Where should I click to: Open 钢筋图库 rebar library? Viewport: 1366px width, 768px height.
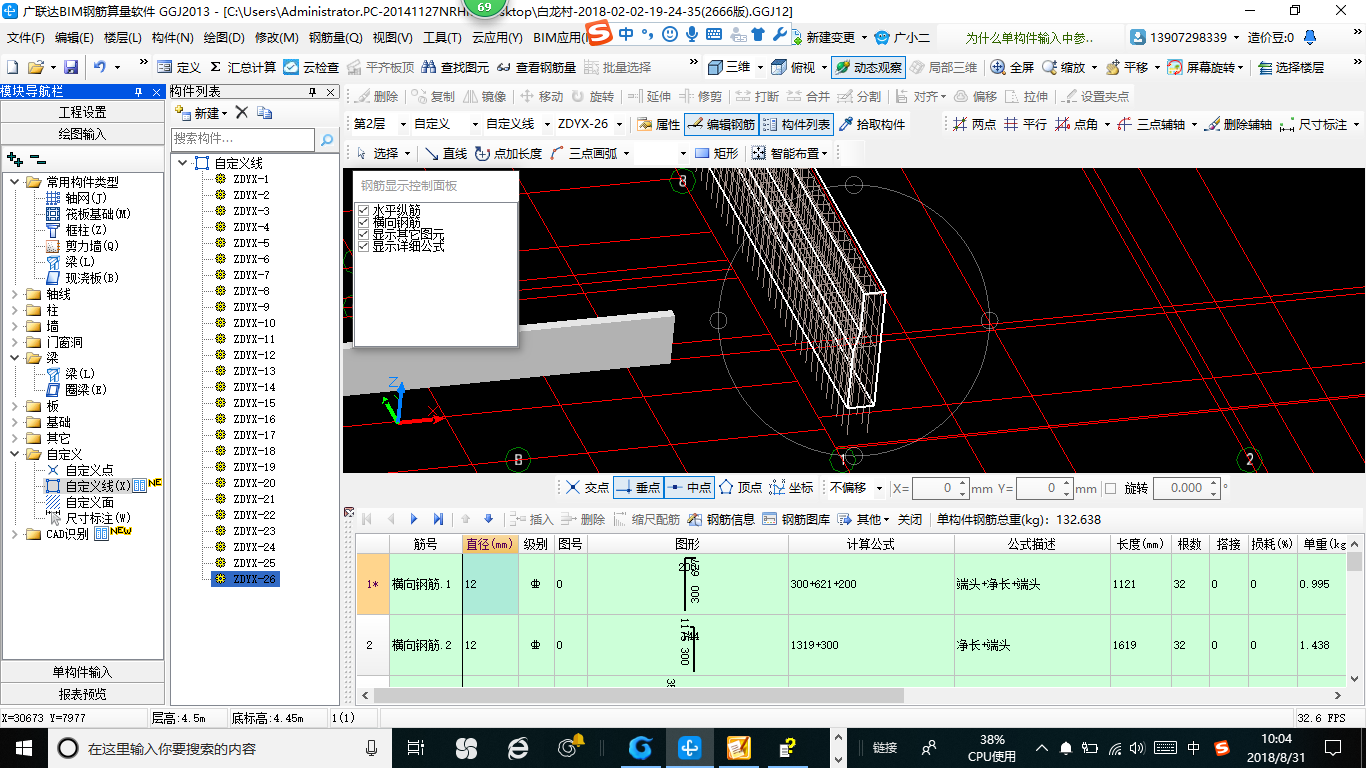[x=796, y=520]
